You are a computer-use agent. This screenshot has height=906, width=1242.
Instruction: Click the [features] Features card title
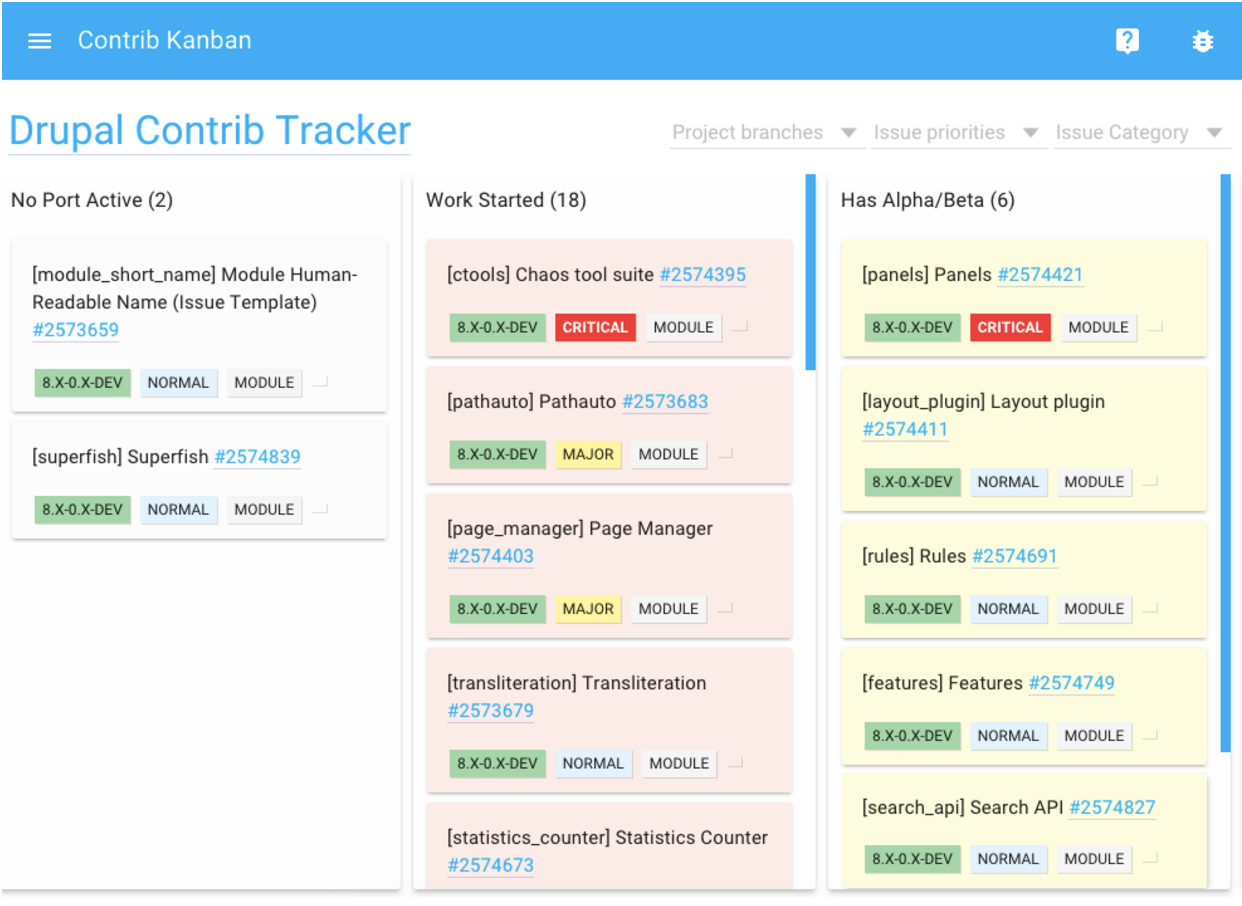[942, 683]
